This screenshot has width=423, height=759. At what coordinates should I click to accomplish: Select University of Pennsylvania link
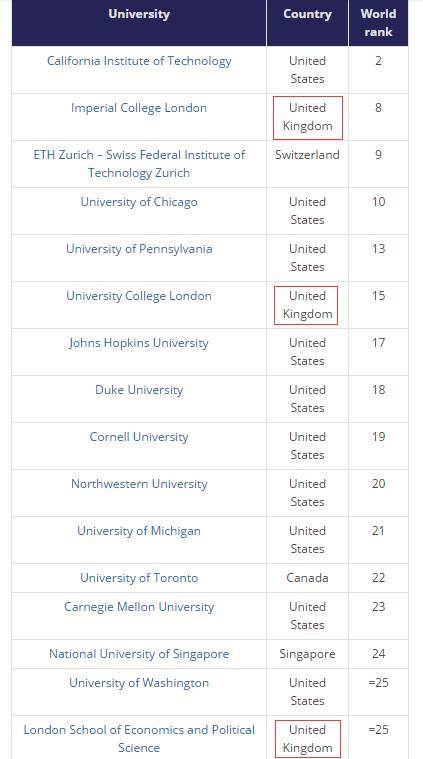139,249
